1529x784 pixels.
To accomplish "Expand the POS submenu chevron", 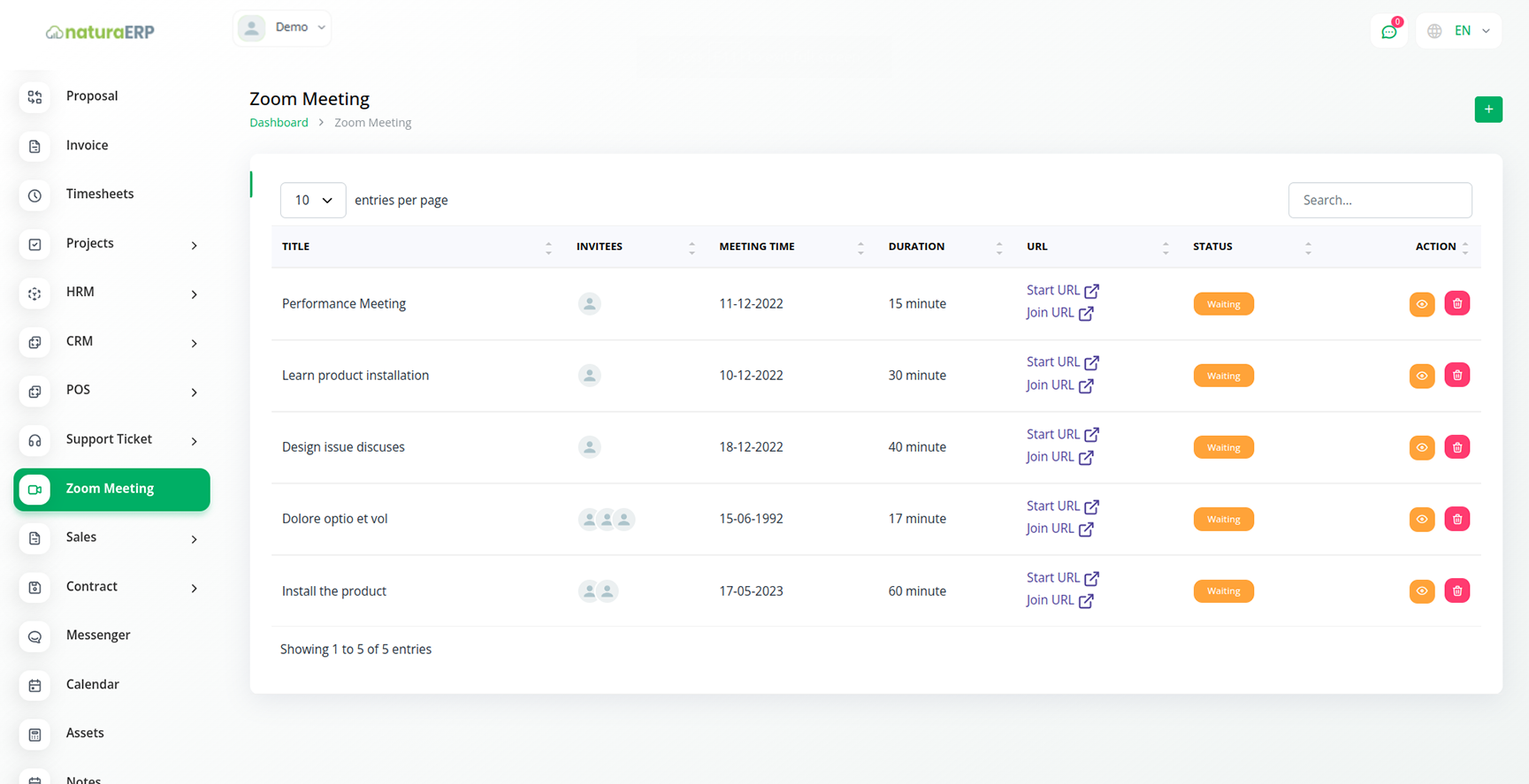I will click(195, 392).
